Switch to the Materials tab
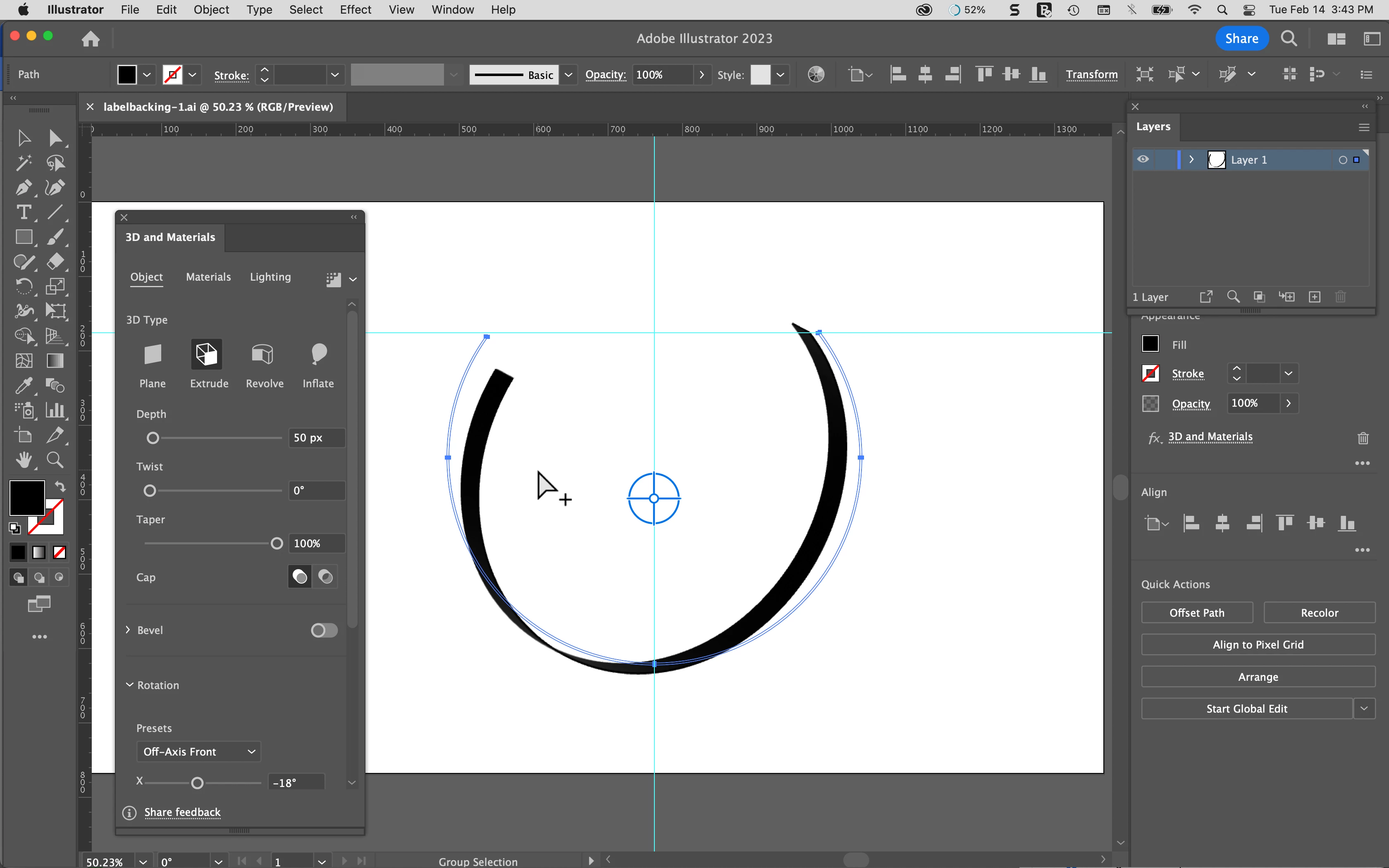Screen dimensions: 1389x868 208,277
